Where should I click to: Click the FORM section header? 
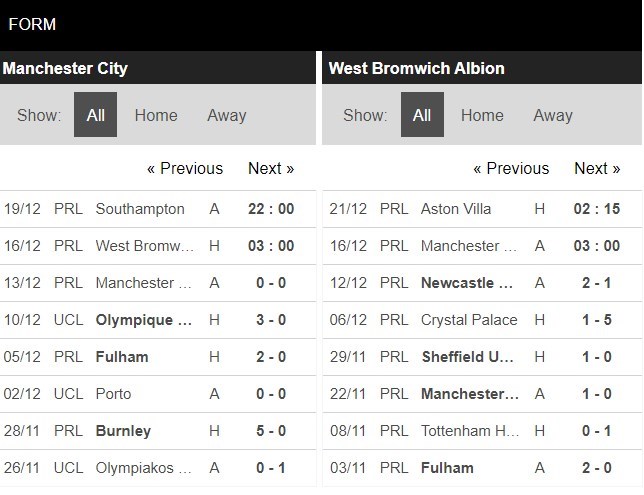click(x=32, y=24)
